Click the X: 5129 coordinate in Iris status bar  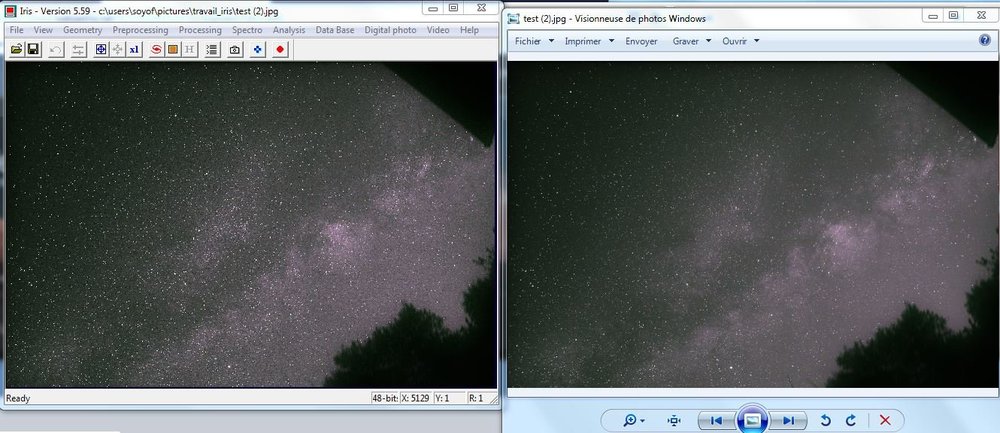tap(416, 398)
